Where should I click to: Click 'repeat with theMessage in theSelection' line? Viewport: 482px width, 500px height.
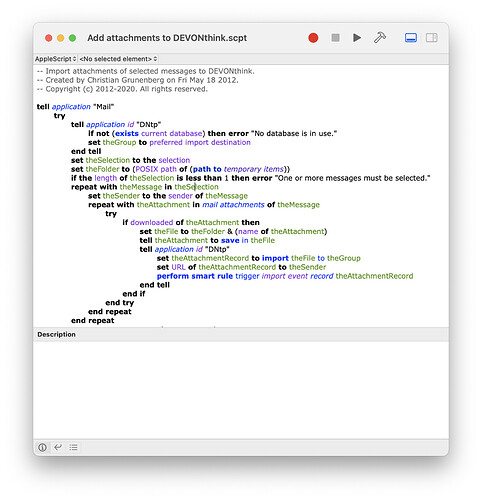(x=145, y=187)
